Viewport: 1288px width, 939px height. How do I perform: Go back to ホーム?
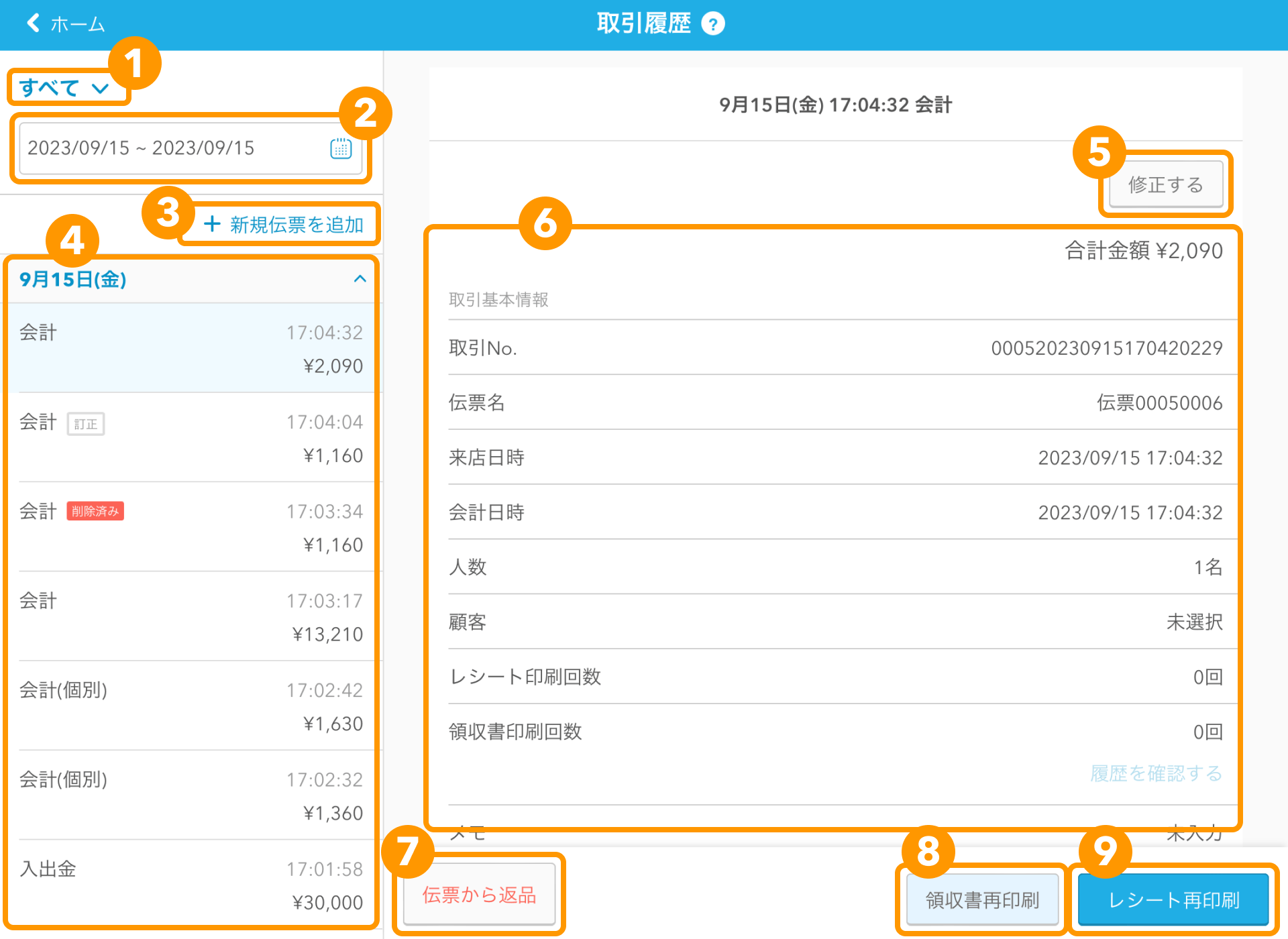[77, 25]
